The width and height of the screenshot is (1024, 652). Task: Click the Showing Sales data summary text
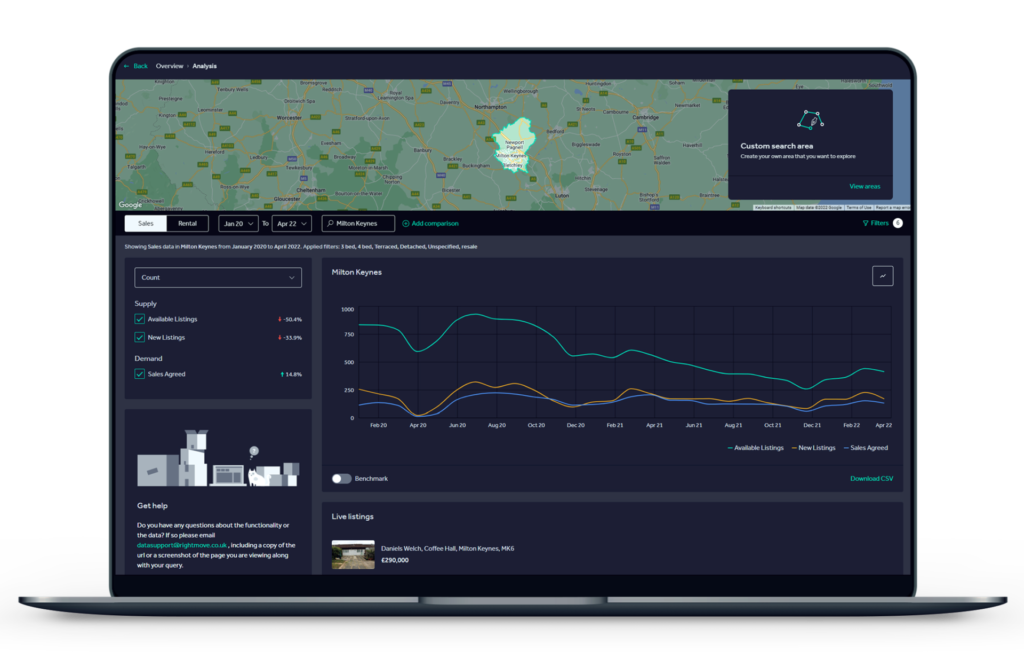coord(301,247)
